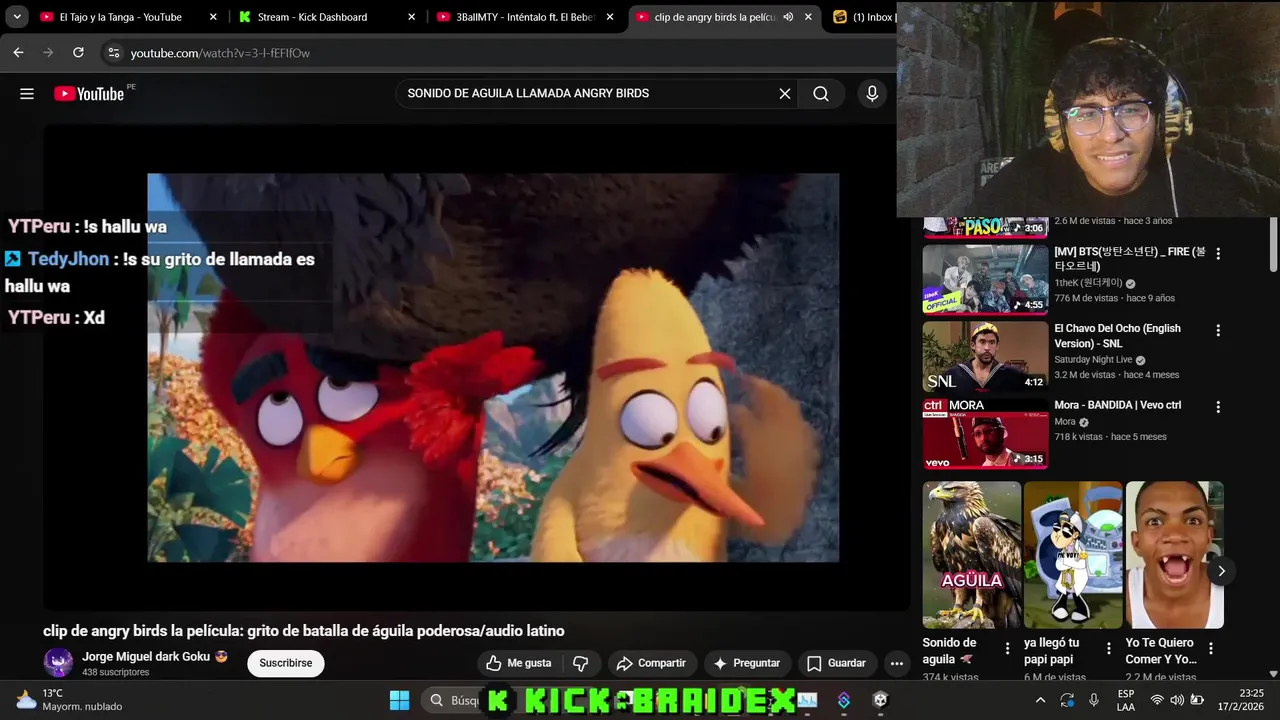Open options for El Chavo Del Ocho video
The image size is (1280, 720).
tap(1218, 331)
